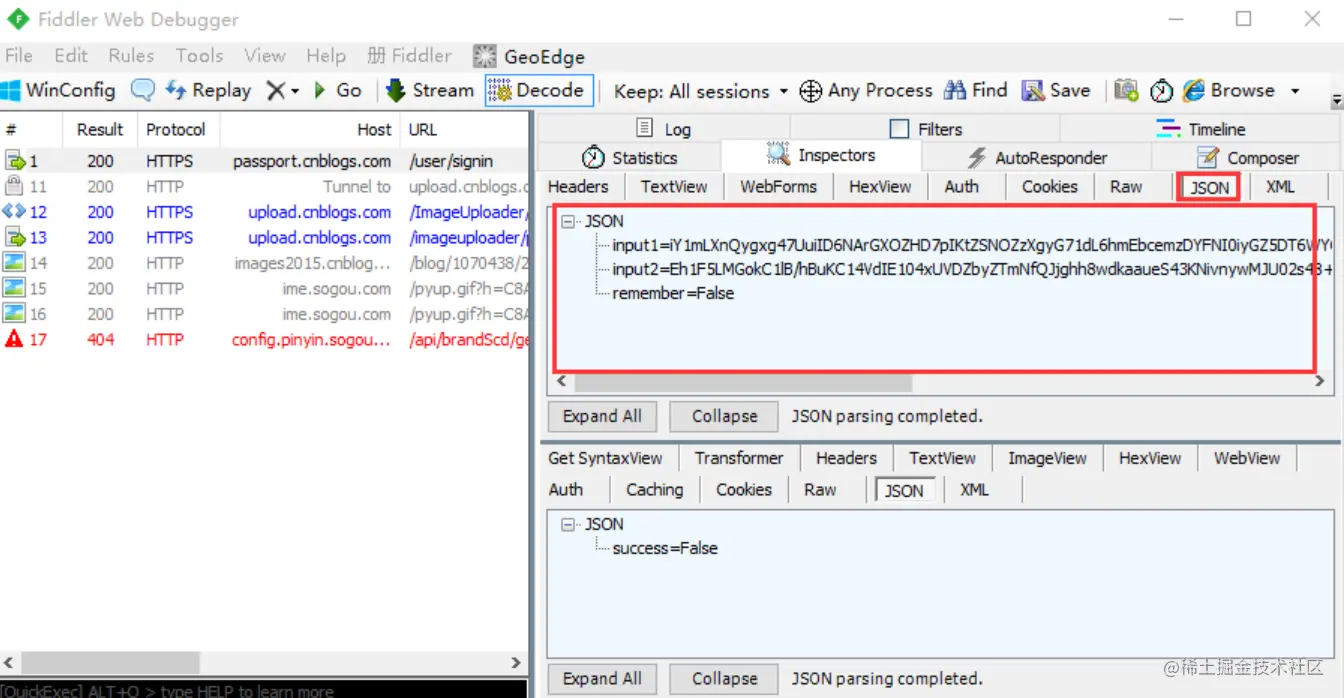Sort sessions by Protocol column header
The height and width of the screenshot is (698, 1344).
click(x=176, y=129)
